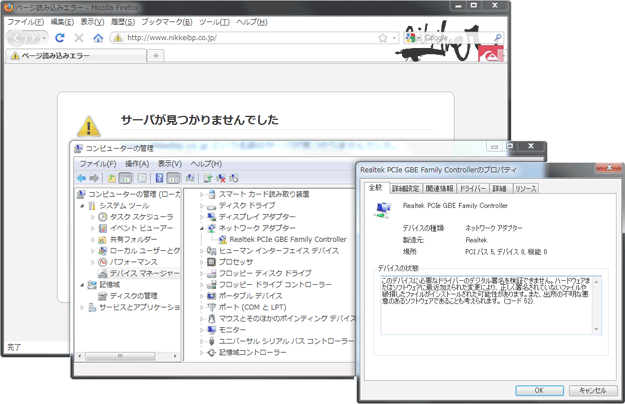Open 表示 menu in Computer Management
625x404 pixels.
[170, 164]
